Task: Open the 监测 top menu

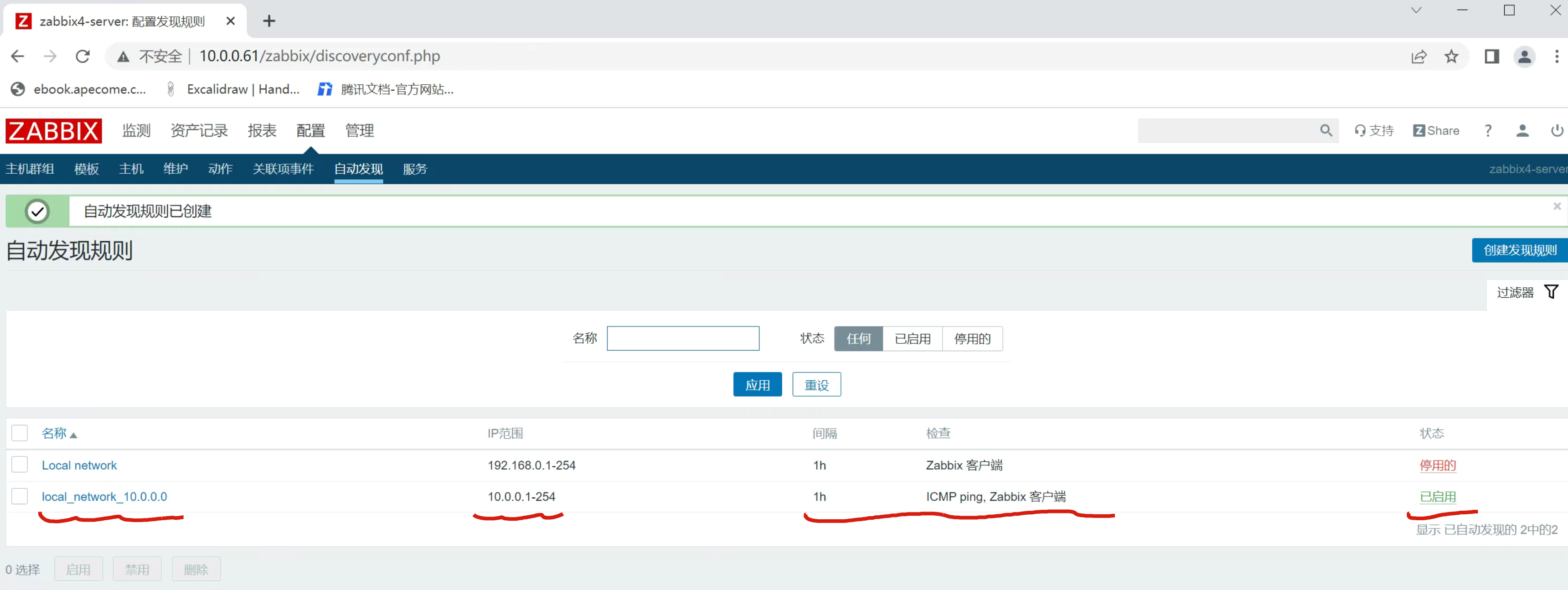Action: coord(136,130)
